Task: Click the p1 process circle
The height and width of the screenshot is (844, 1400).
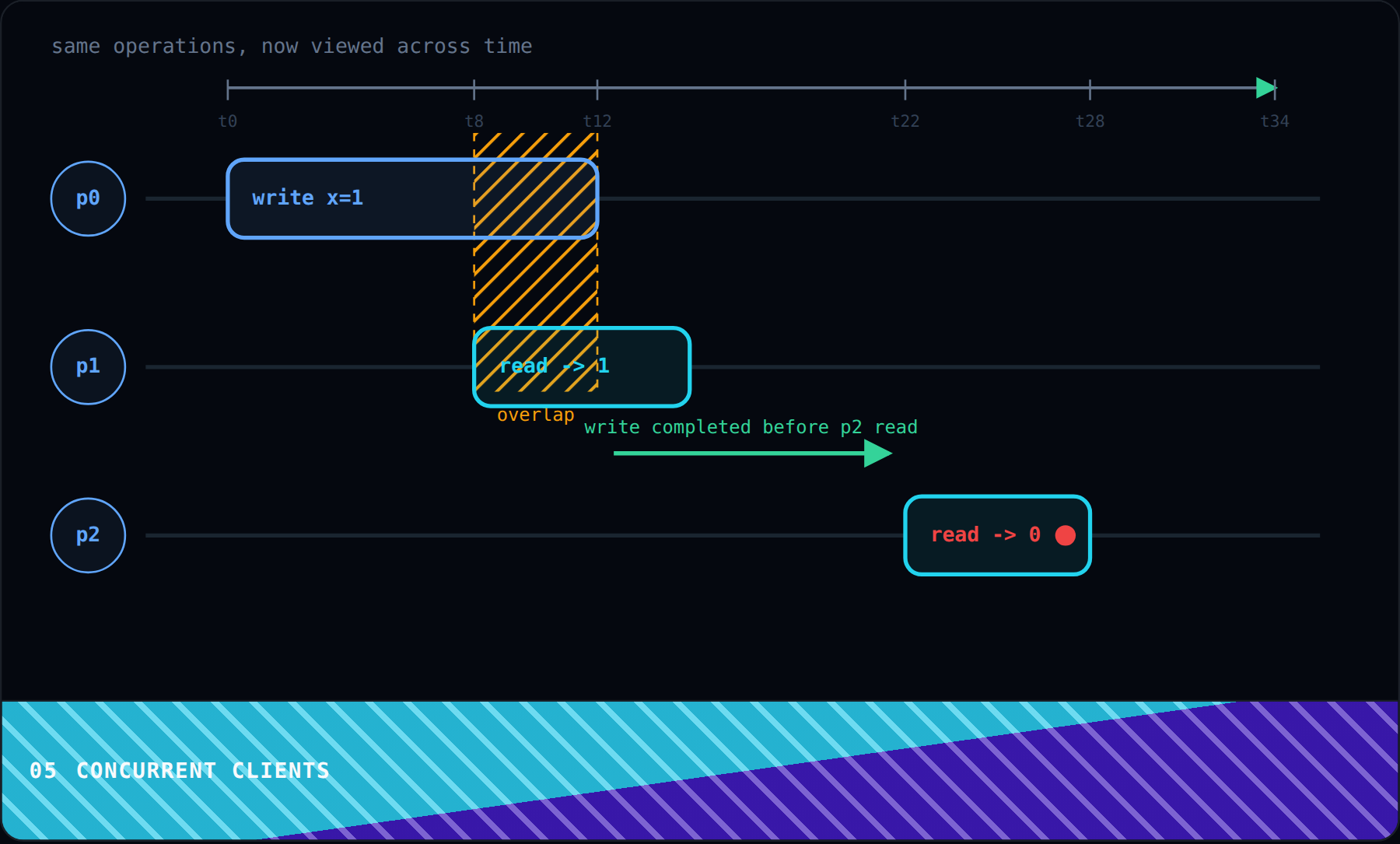Action: point(88,367)
